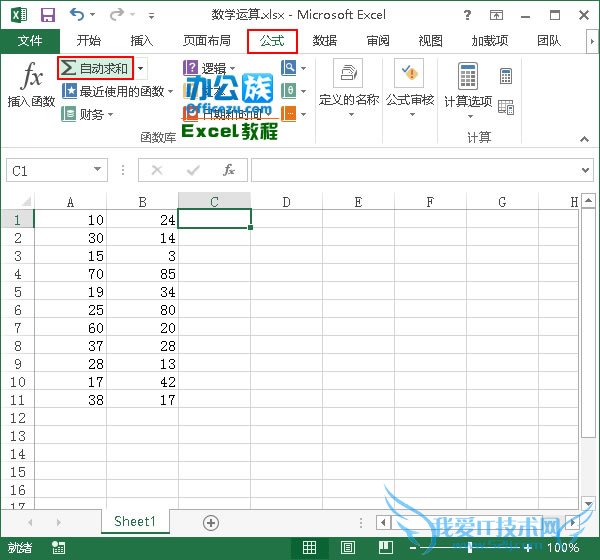
Task: Open the Data (数据) ribbon tab
Action: coord(324,41)
